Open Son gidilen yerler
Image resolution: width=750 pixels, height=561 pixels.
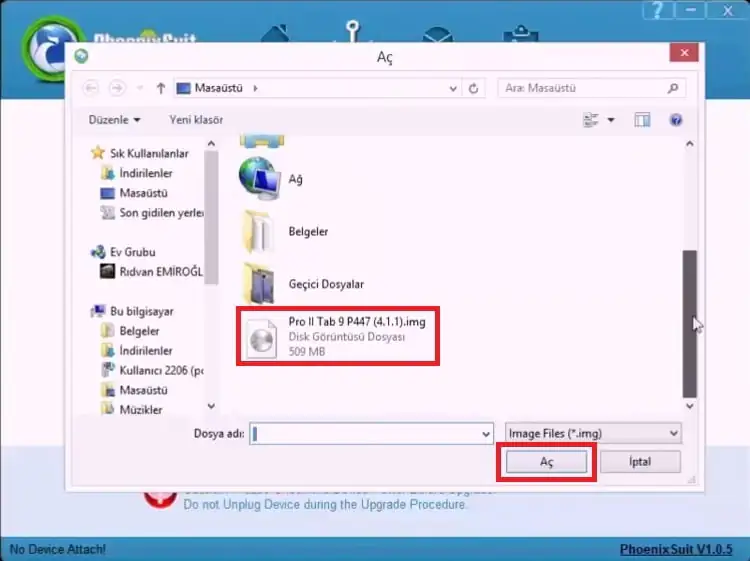point(153,213)
